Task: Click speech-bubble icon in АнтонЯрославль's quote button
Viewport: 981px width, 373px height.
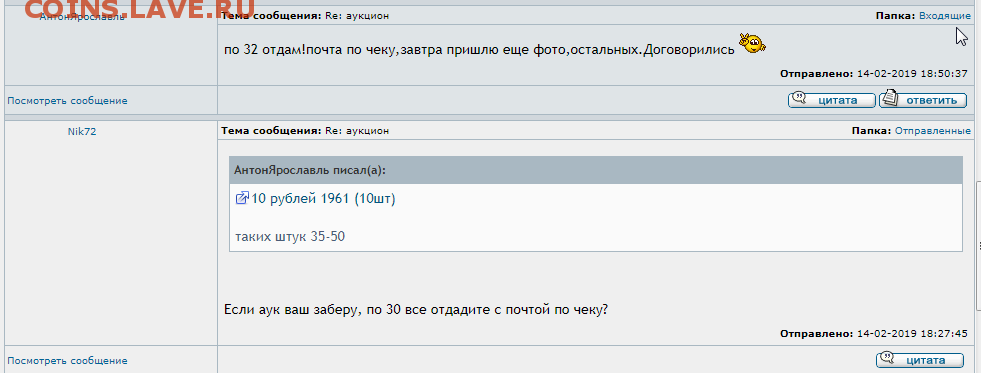Action: point(799,98)
